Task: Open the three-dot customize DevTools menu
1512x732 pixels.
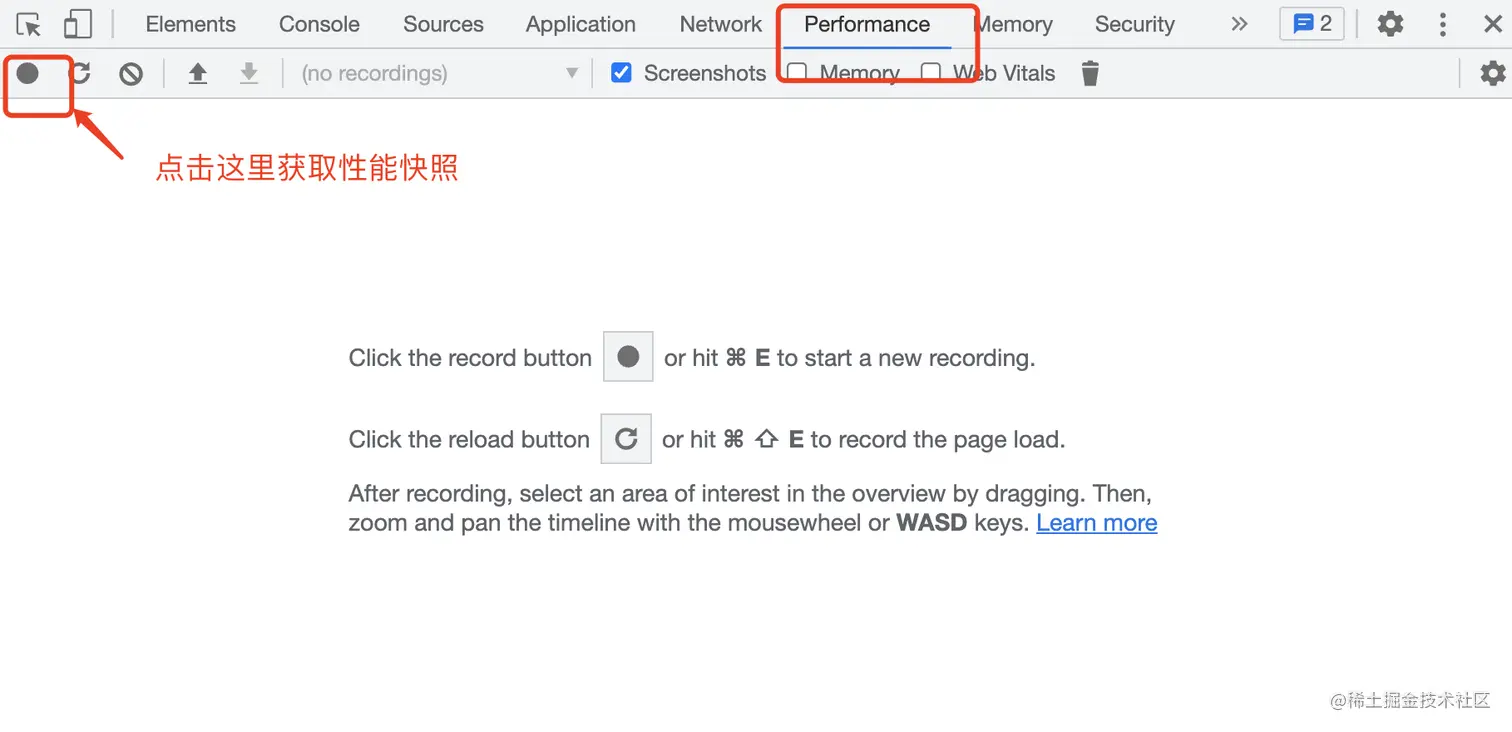Action: tap(1442, 24)
